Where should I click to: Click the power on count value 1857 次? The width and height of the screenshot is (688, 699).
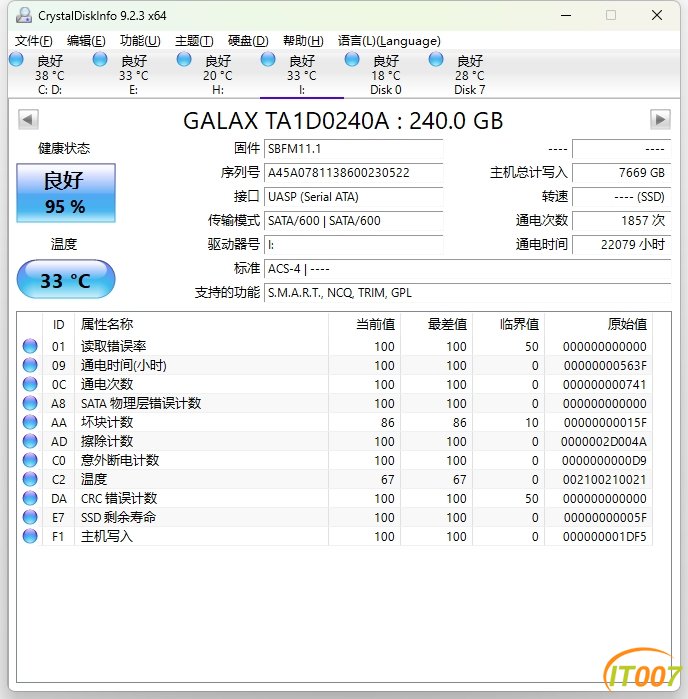[x=622, y=221]
